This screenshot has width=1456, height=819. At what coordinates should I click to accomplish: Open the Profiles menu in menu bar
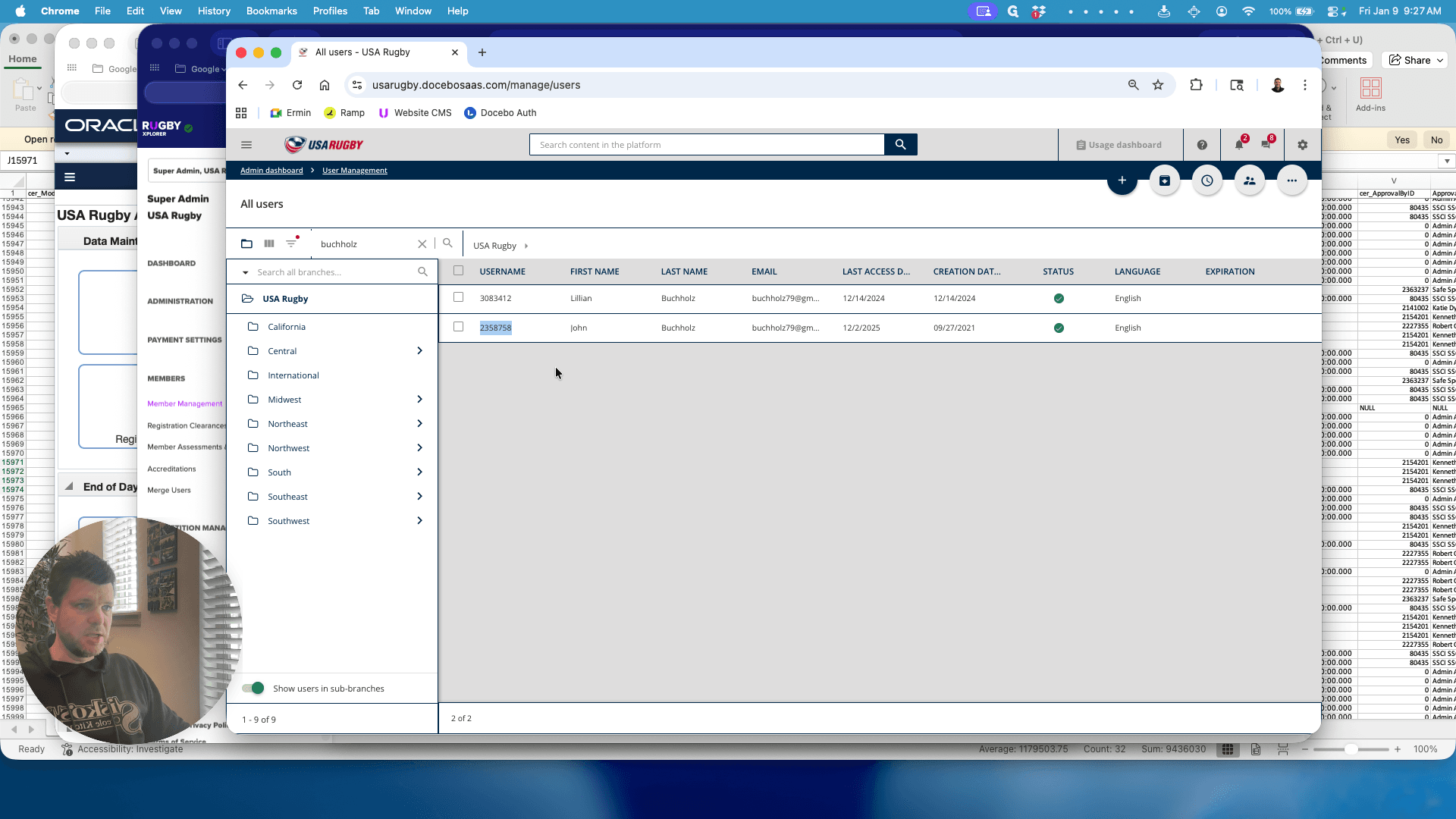330,11
